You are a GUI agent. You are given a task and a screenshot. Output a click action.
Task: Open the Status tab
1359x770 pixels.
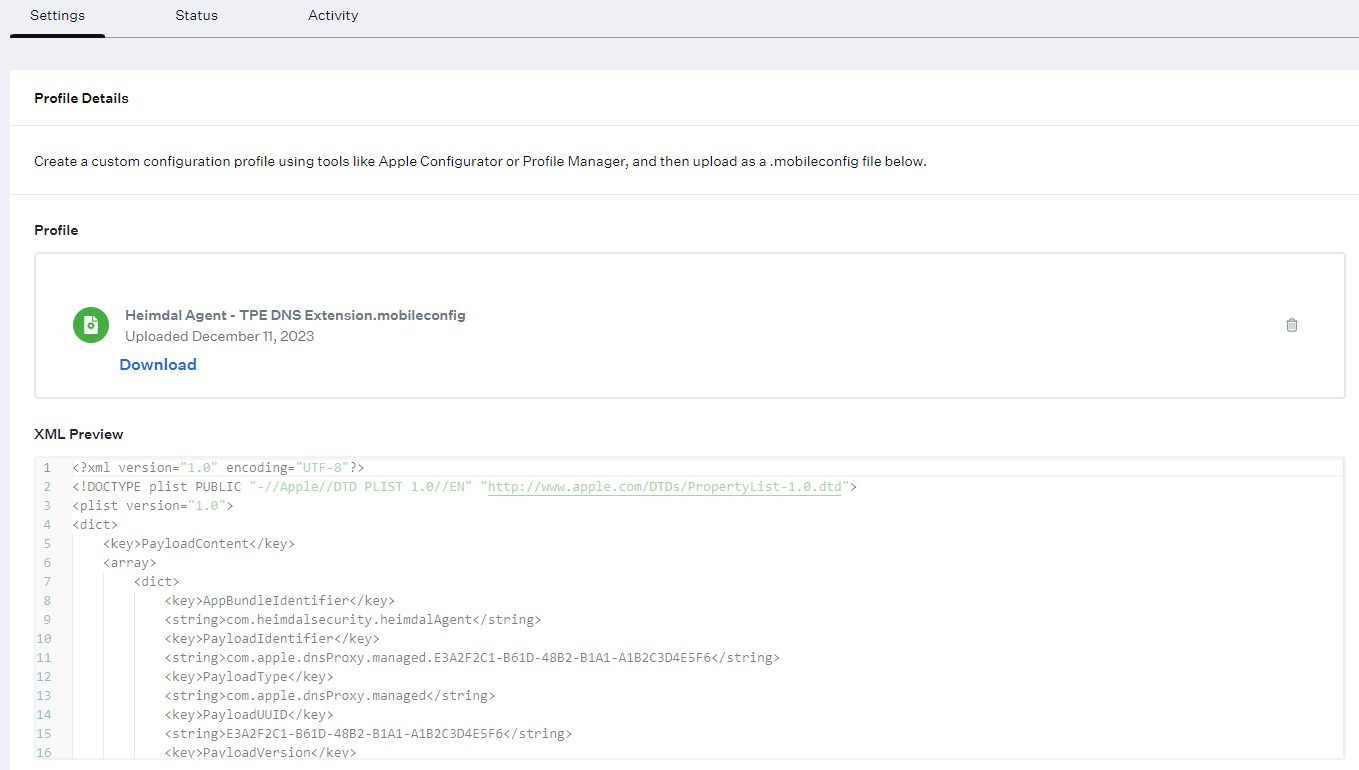(196, 16)
